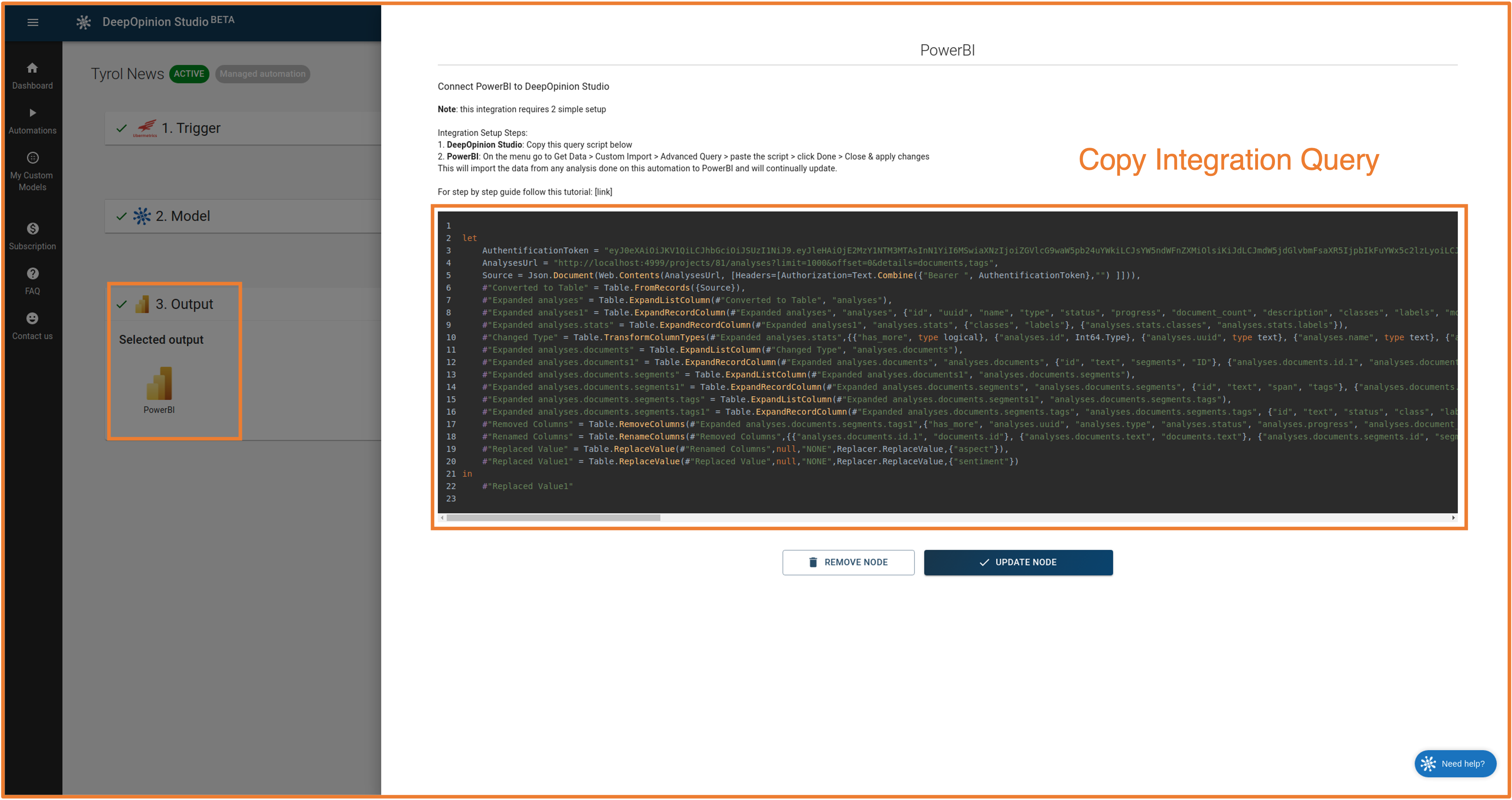Select the PowerBI selected output thumbnail
The image size is (1512, 800).
pyautogui.click(x=159, y=390)
